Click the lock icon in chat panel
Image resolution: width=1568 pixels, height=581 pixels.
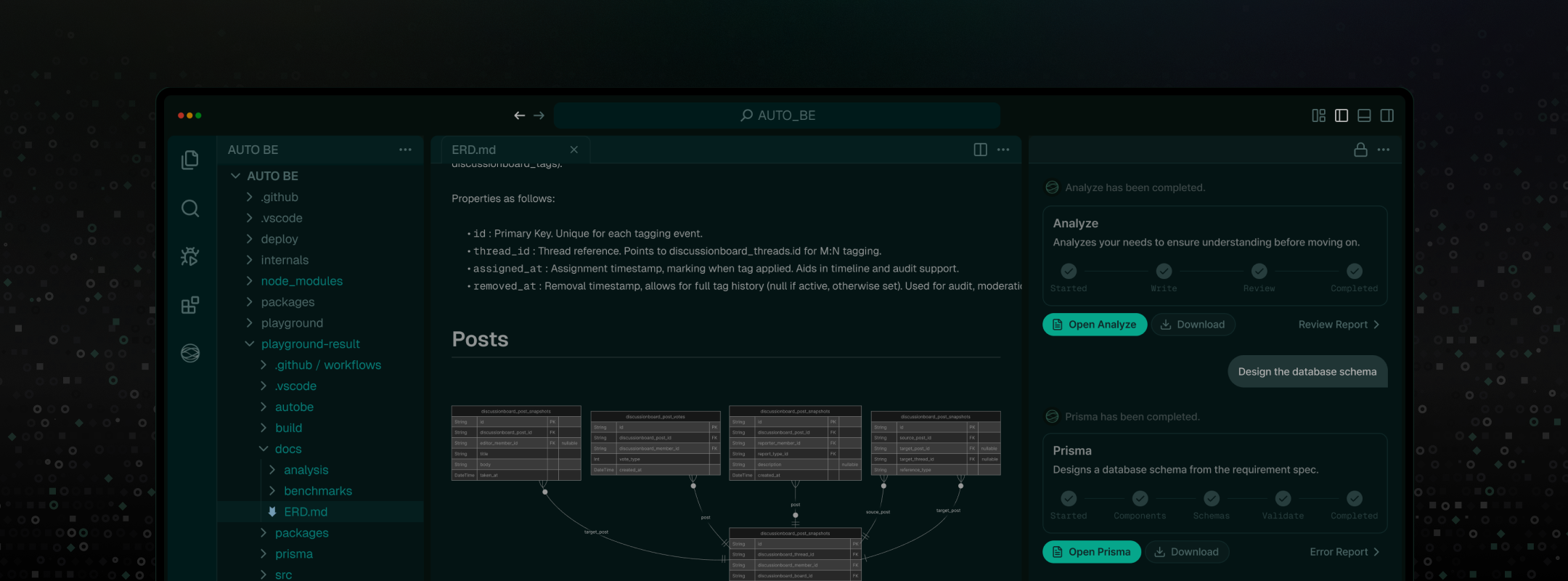(x=1360, y=150)
